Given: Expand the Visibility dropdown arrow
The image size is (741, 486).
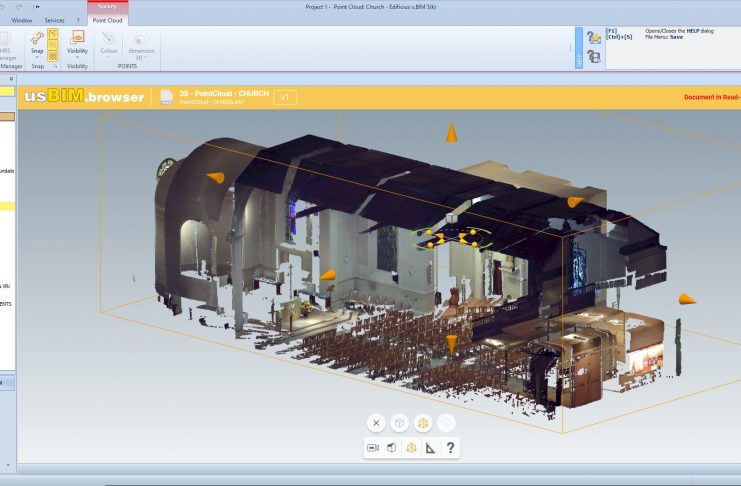Looking at the screenshot, I should coord(77,58).
